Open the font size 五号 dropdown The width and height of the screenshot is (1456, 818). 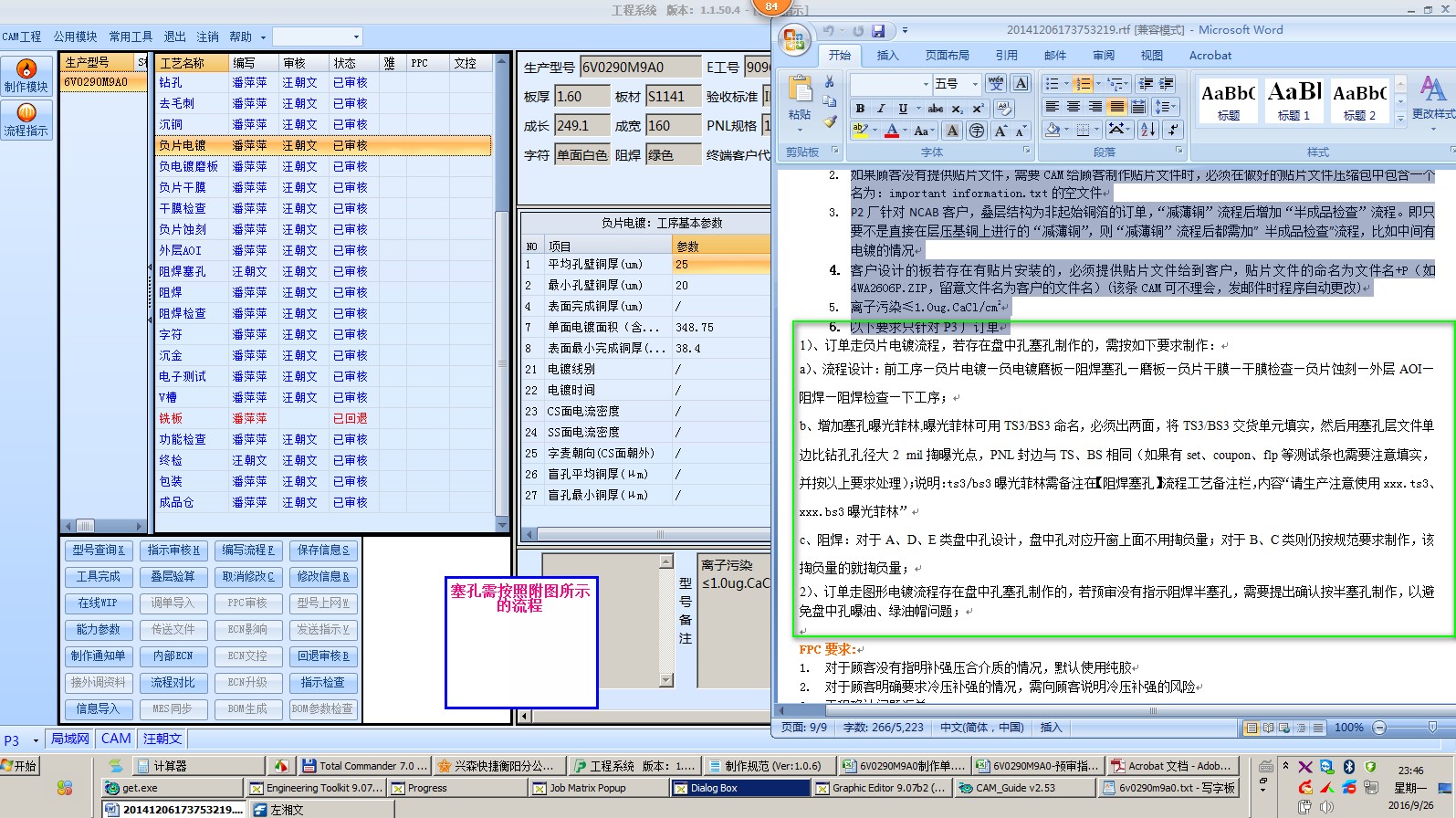click(x=975, y=84)
